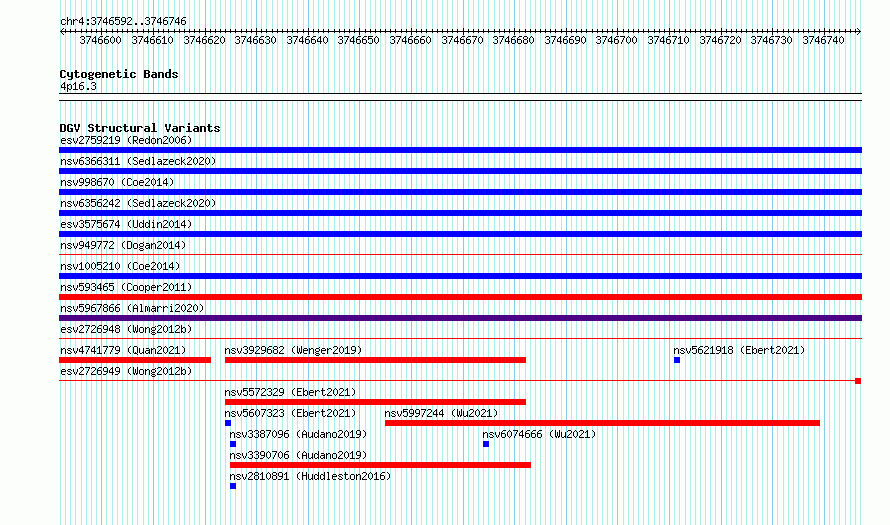Viewport: 890px width, 525px height.
Task: Click the red square ending the esv2726949 line
Action: click(858, 381)
